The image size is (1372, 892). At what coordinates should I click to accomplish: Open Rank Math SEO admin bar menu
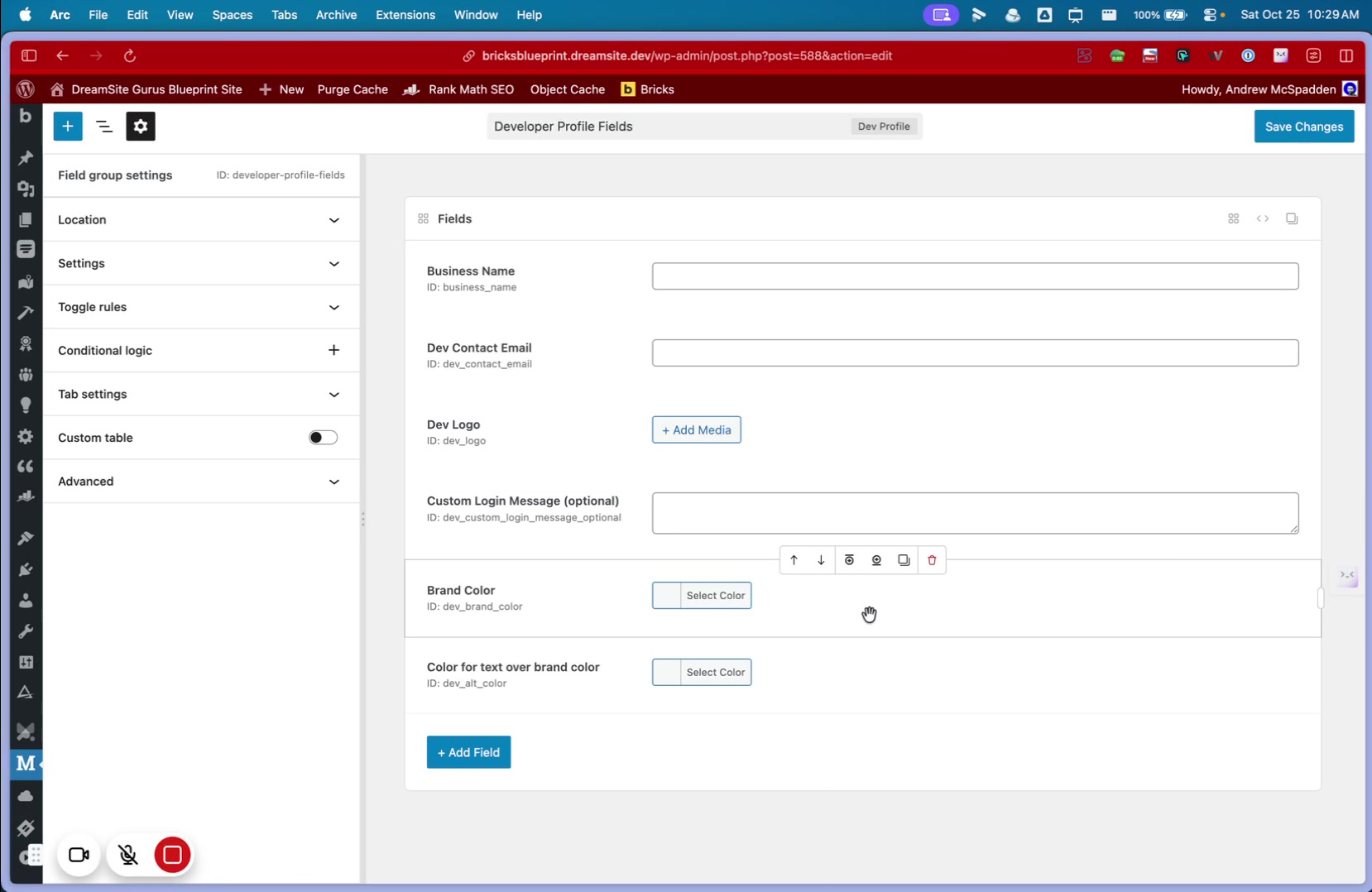click(470, 89)
